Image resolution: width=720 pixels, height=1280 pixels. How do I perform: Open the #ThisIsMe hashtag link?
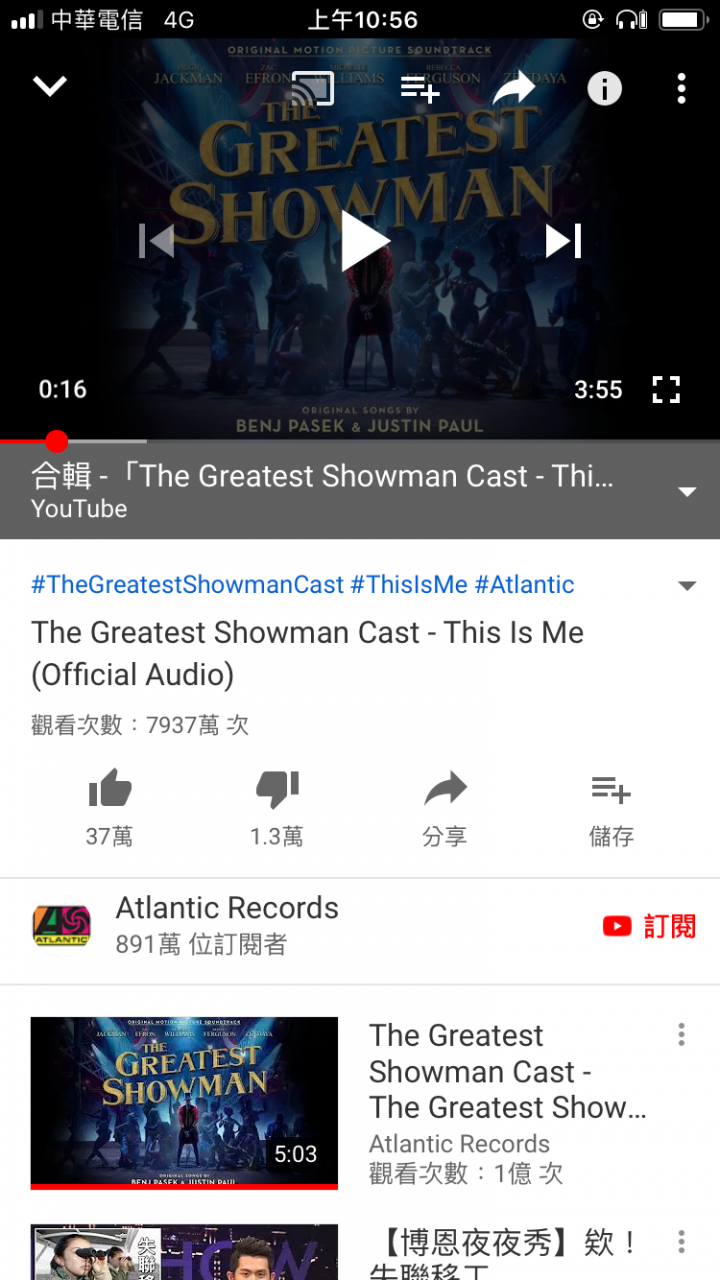click(x=409, y=585)
